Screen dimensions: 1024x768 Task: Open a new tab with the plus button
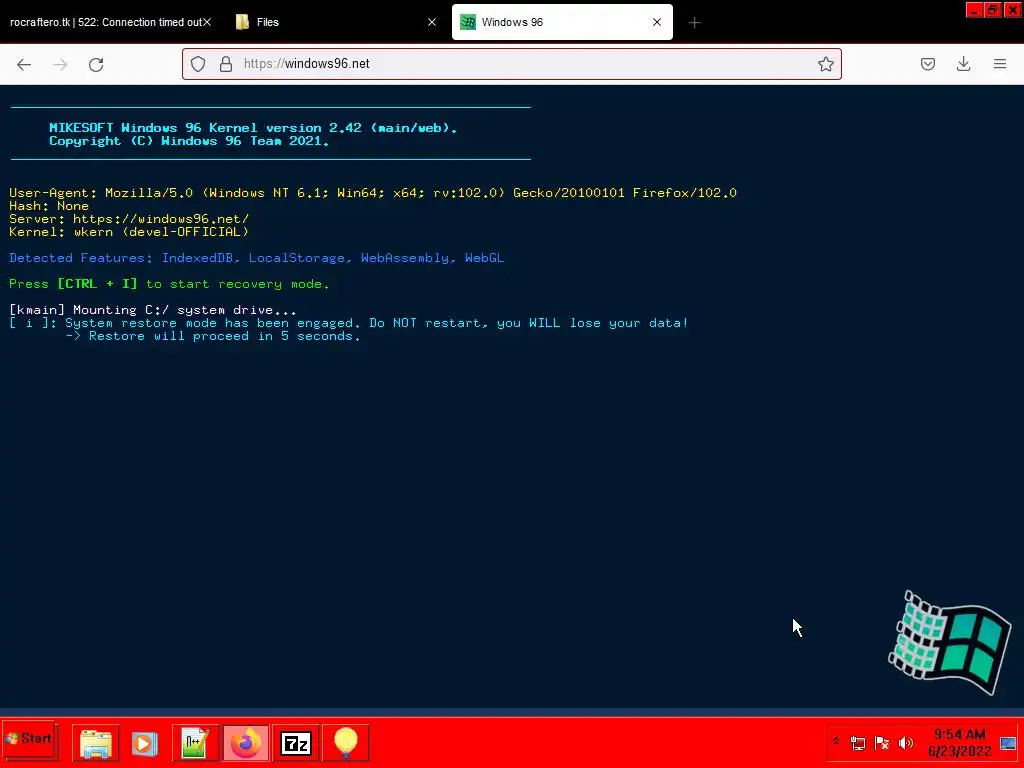694,23
